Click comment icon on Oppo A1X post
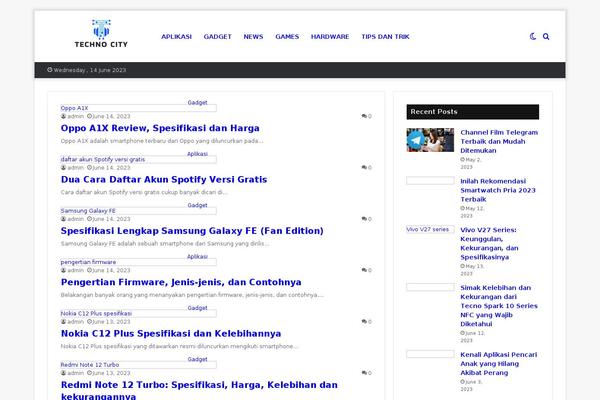The image size is (600, 400). 365,116
